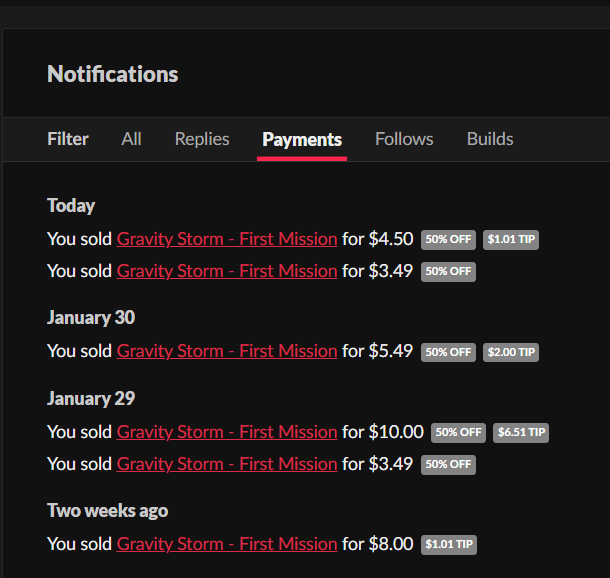Click the $6.51 TIP badge
Screen dimensions: 610x578
point(521,433)
